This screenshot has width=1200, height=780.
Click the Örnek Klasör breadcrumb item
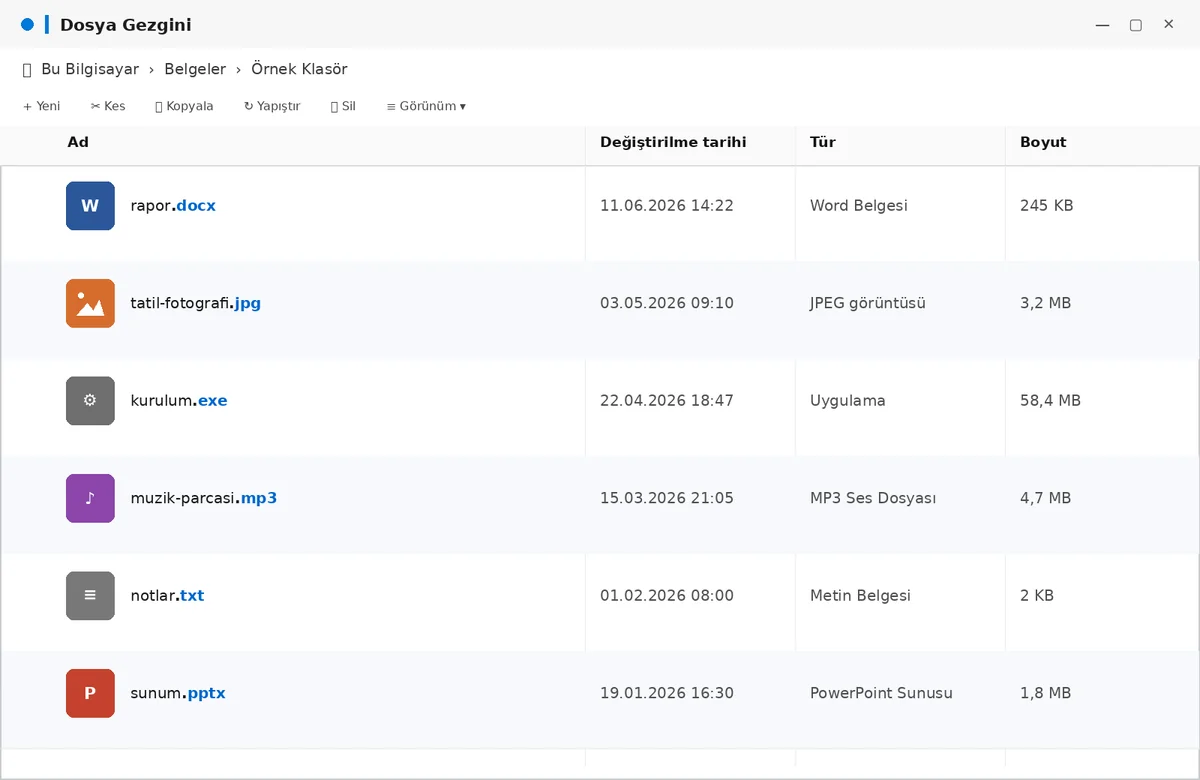click(299, 69)
